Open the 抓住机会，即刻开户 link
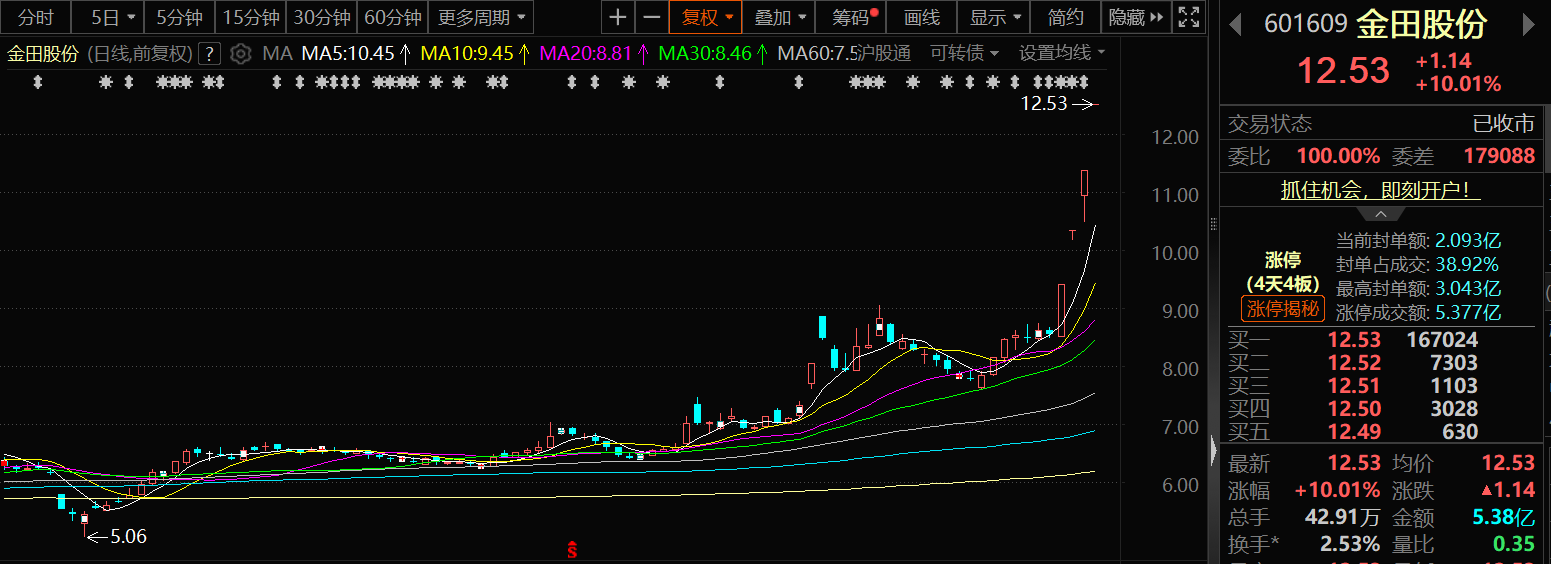The width and height of the screenshot is (1551, 564). (1380, 190)
